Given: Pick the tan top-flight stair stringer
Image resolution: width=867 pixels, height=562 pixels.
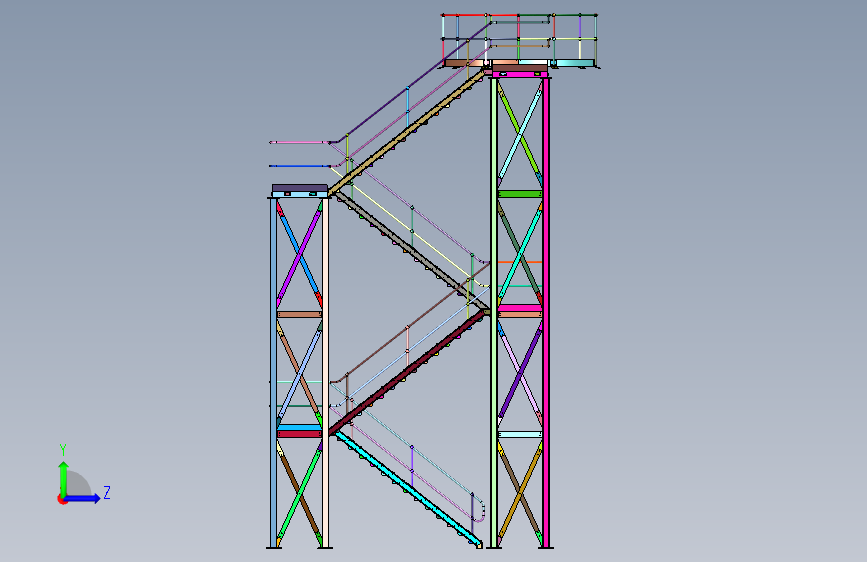Looking at the screenshot, I should tap(406, 133).
